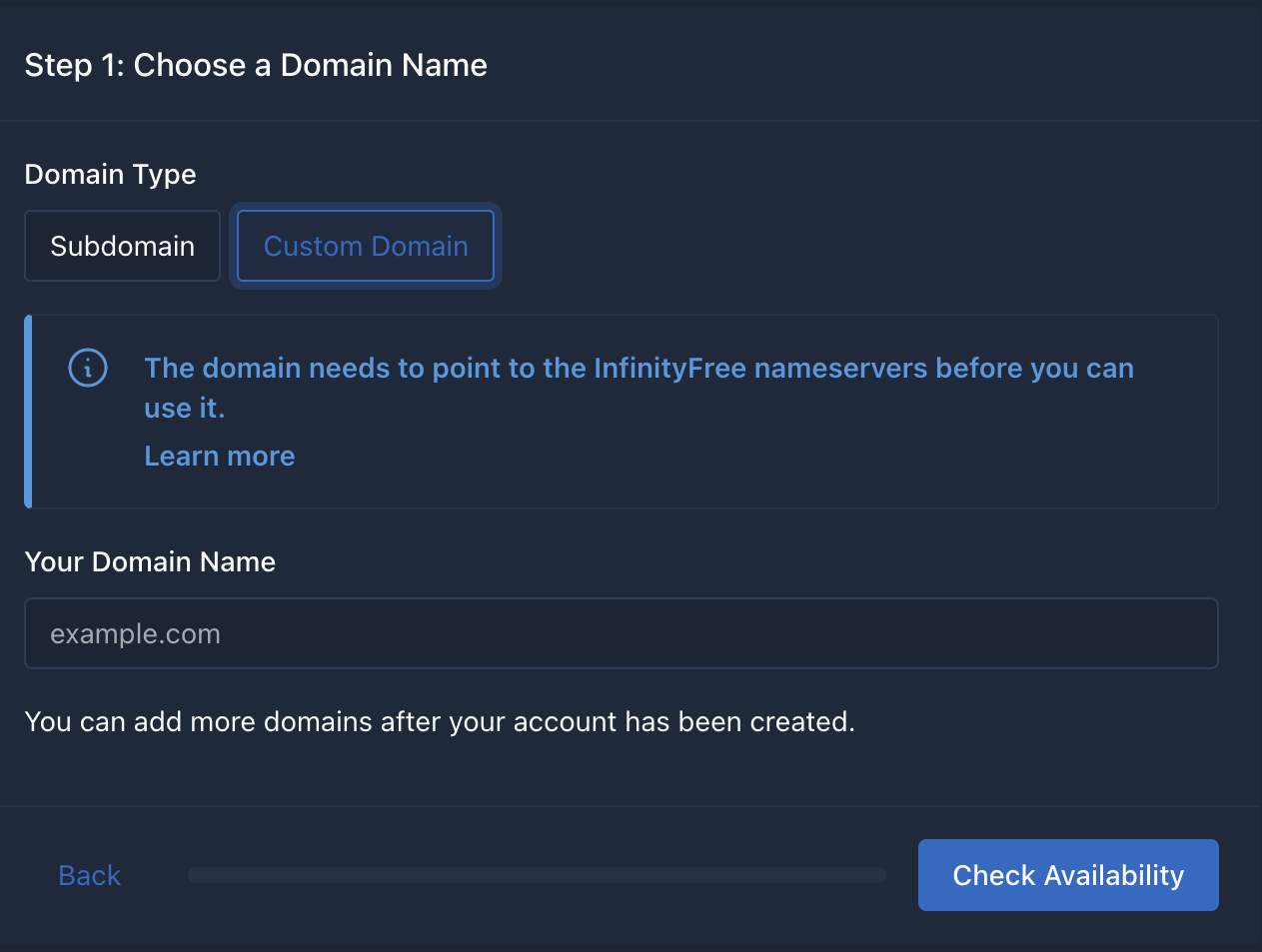Select the Subdomain domain type
This screenshot has height=952, width=1262.
pos(122,246)
